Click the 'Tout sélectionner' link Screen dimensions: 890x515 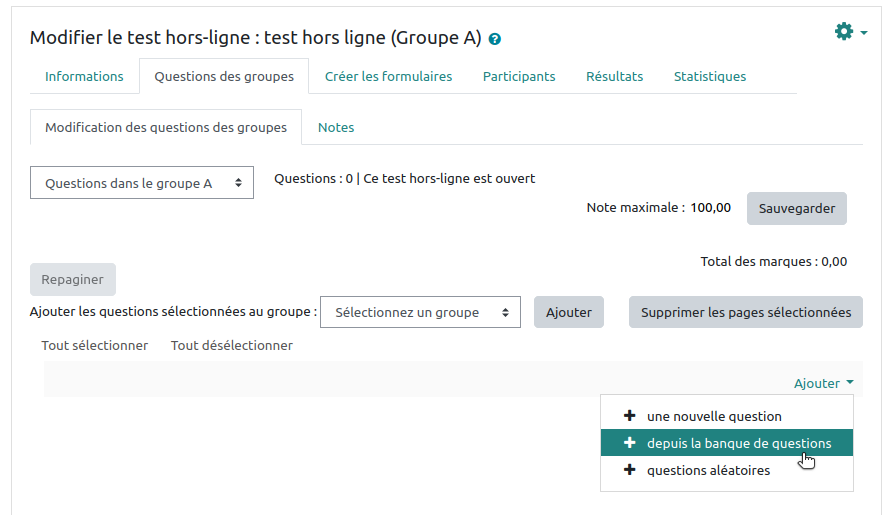click(95, 345)
